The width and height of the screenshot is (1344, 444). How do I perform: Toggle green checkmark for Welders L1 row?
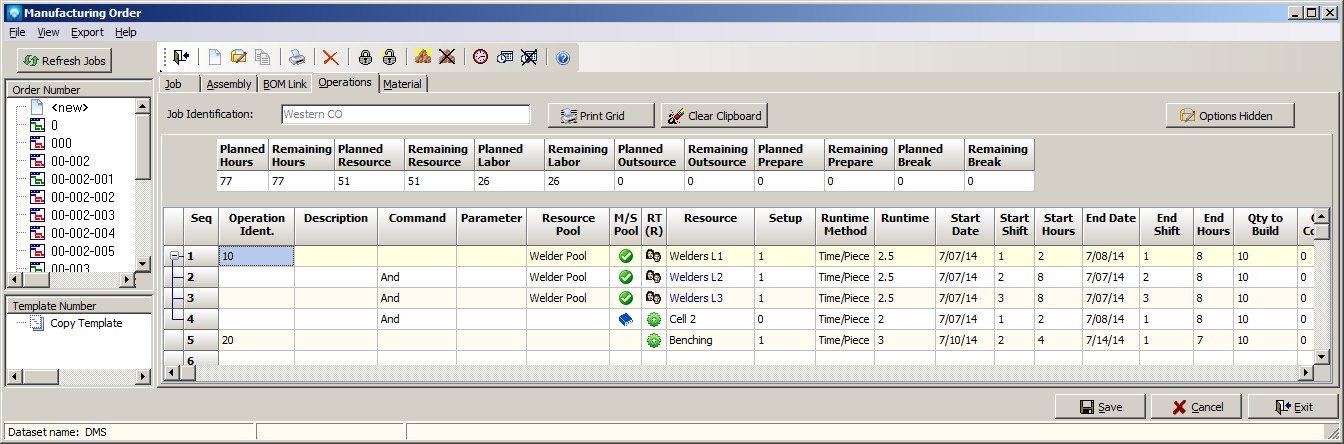click(x=626, y=256)
